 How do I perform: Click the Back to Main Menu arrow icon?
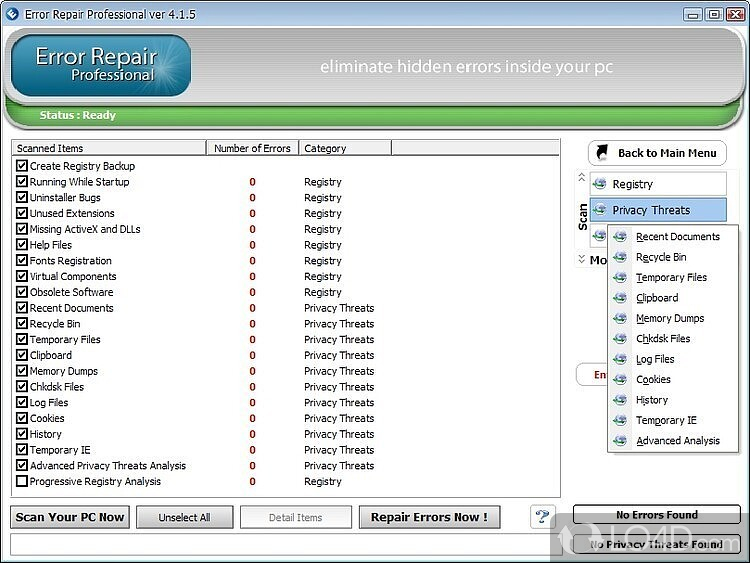[602, 153]
